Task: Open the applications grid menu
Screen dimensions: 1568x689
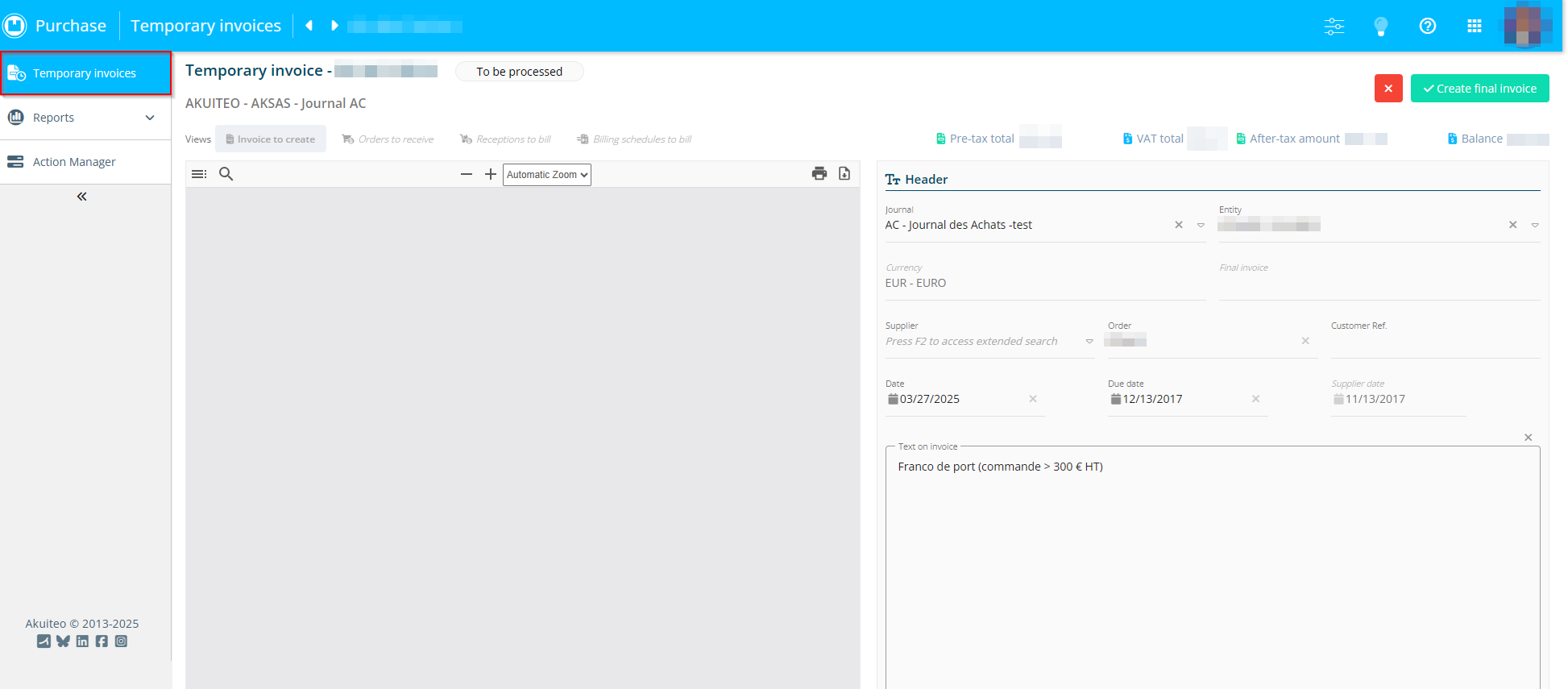Action: tap(1475, 26)
